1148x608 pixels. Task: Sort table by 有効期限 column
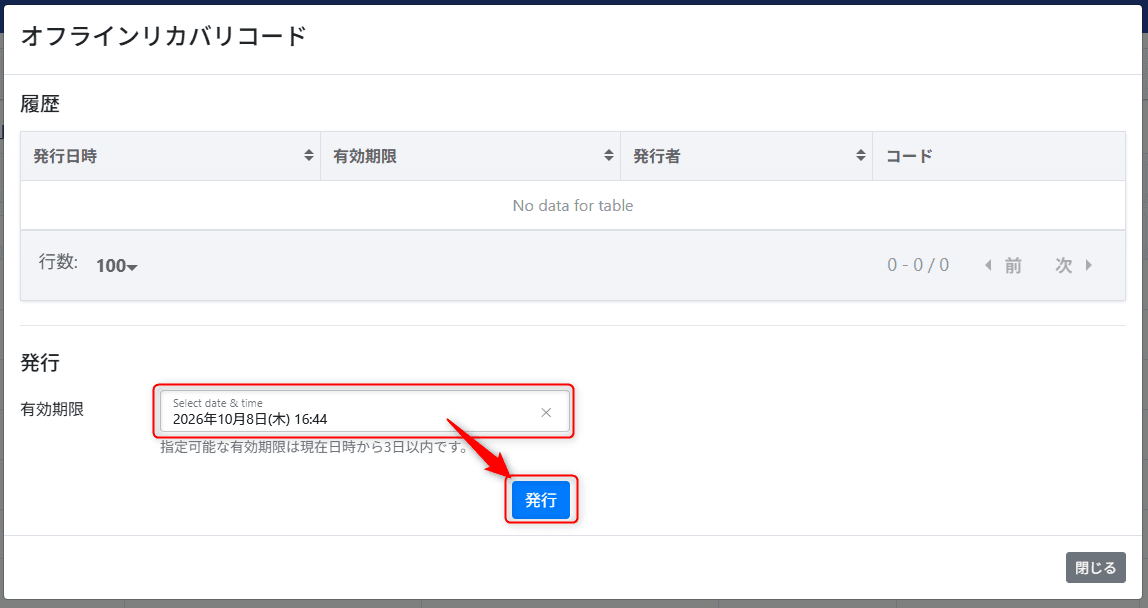tap(470, 156)
